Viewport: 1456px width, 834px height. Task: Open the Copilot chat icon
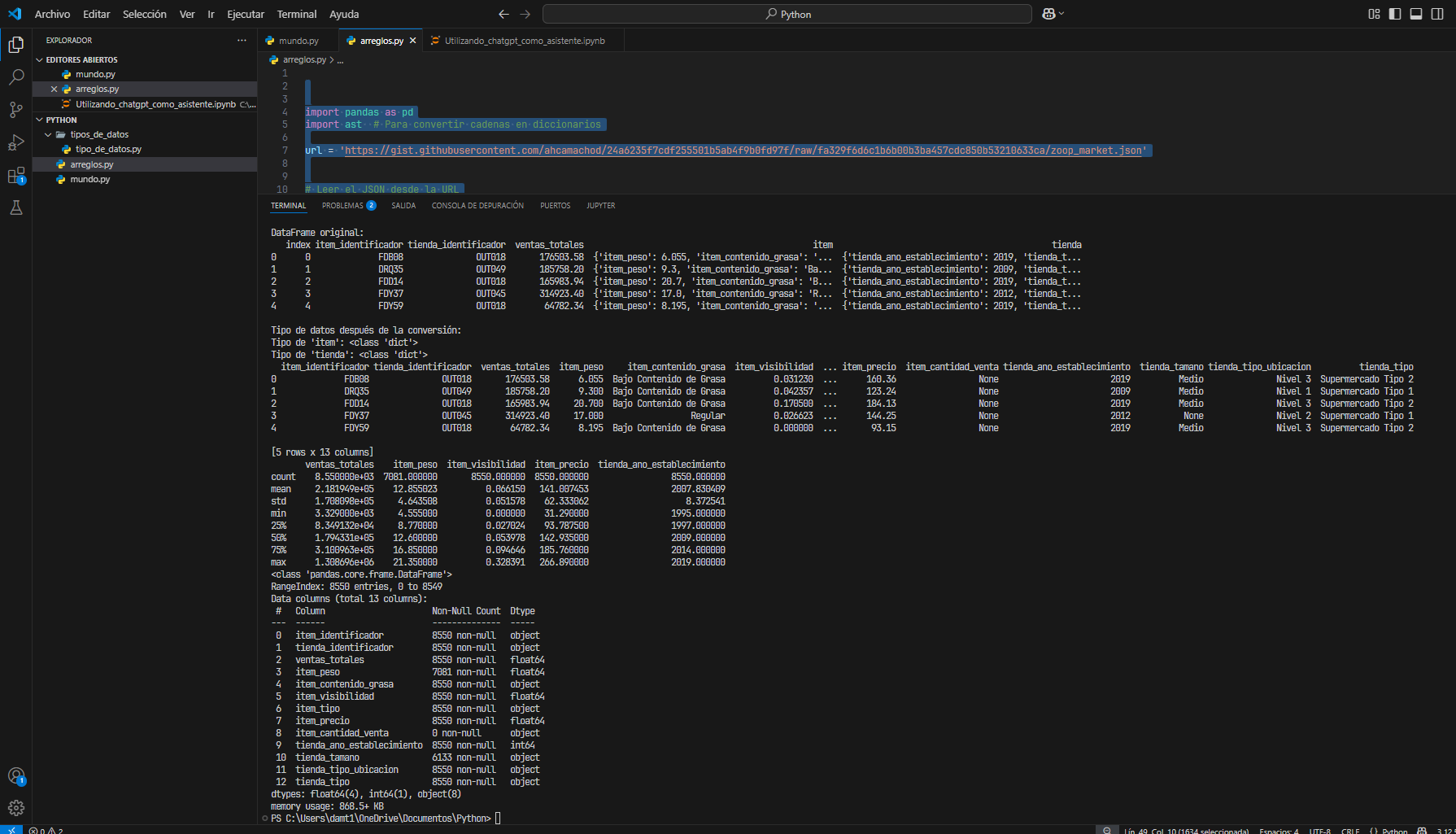pyautogui.click(x=1048, y=14)
